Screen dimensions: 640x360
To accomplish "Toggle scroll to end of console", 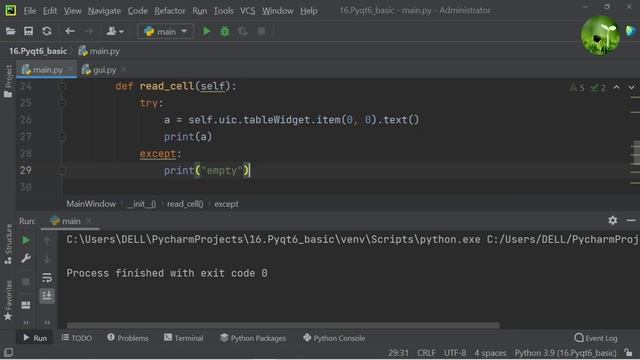I will [47, 296].
